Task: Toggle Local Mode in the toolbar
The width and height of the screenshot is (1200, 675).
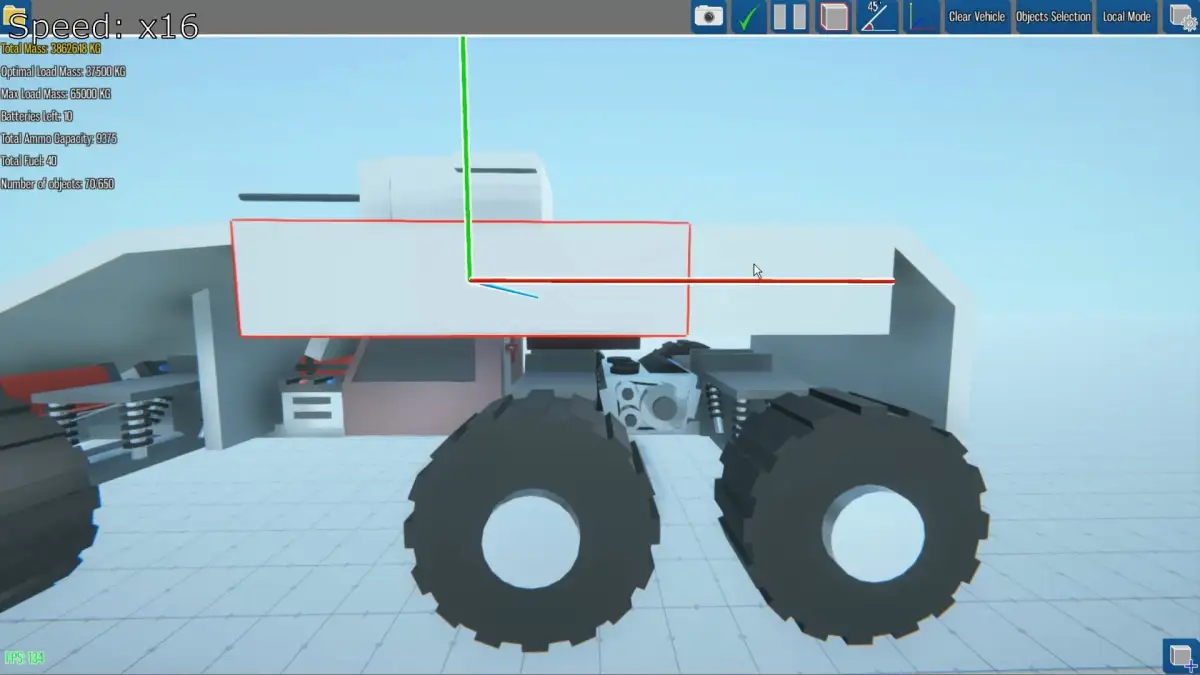Action: [x=1127, y=16]
